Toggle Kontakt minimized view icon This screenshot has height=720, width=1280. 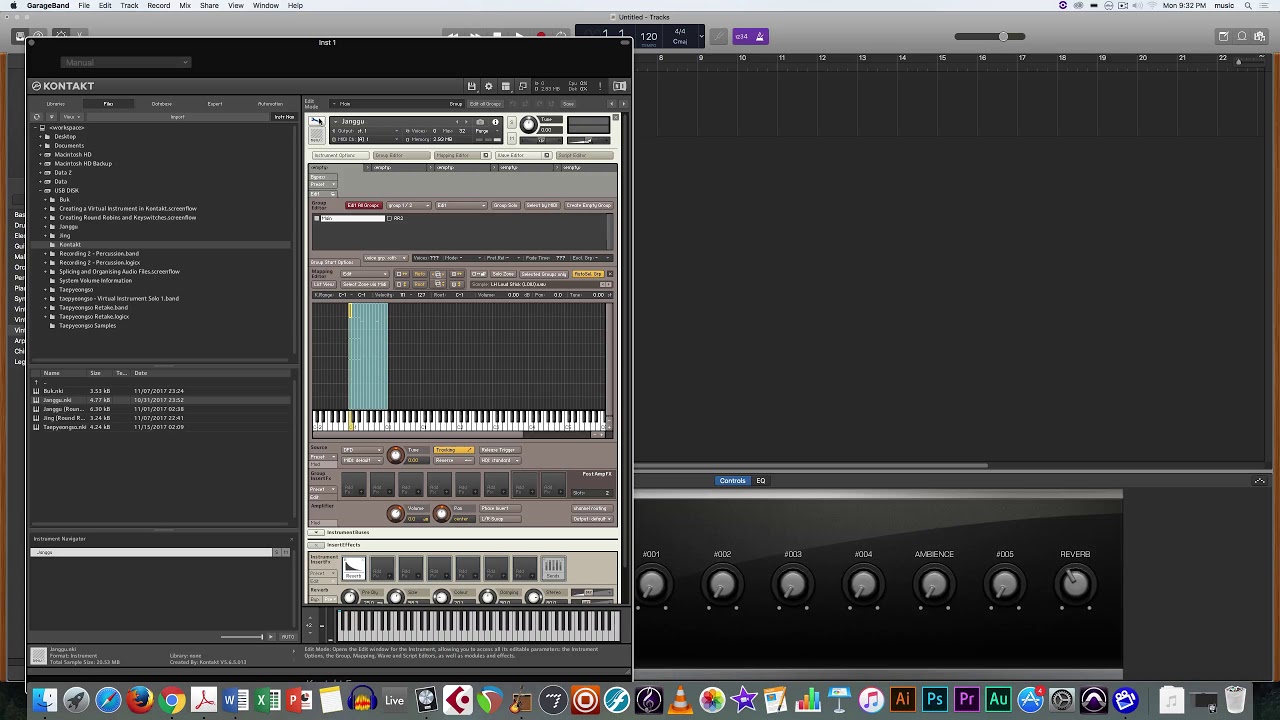click(x=522, y=86)
